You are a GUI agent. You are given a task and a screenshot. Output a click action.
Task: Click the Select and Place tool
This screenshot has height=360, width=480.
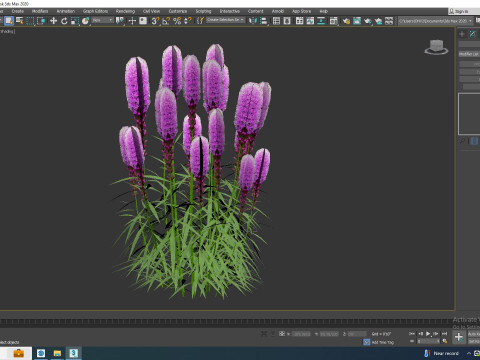tap(85, 21)
